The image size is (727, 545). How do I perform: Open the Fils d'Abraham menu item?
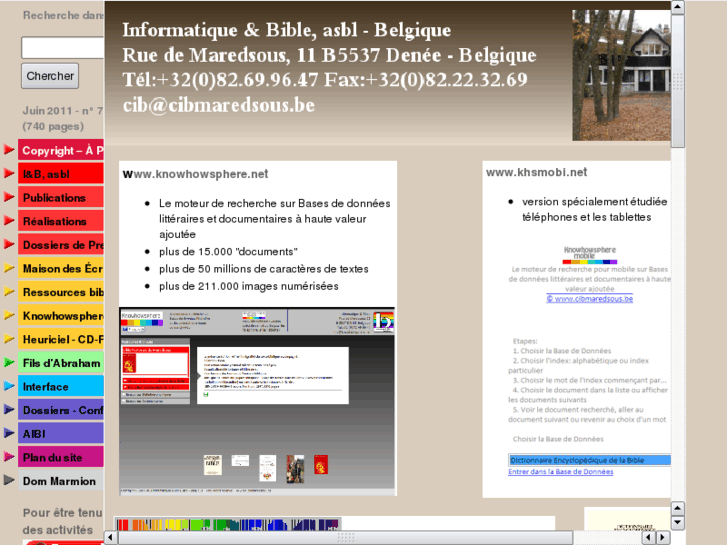(61, 363)
